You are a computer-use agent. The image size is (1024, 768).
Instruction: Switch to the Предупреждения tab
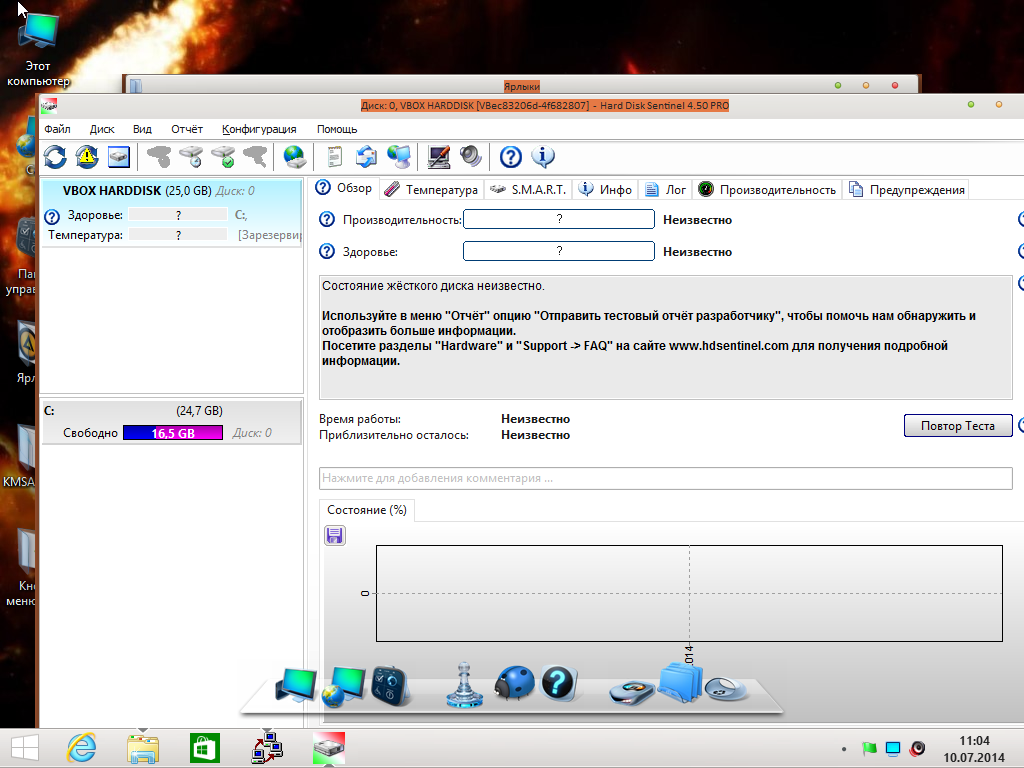click(x=906, y=189)
